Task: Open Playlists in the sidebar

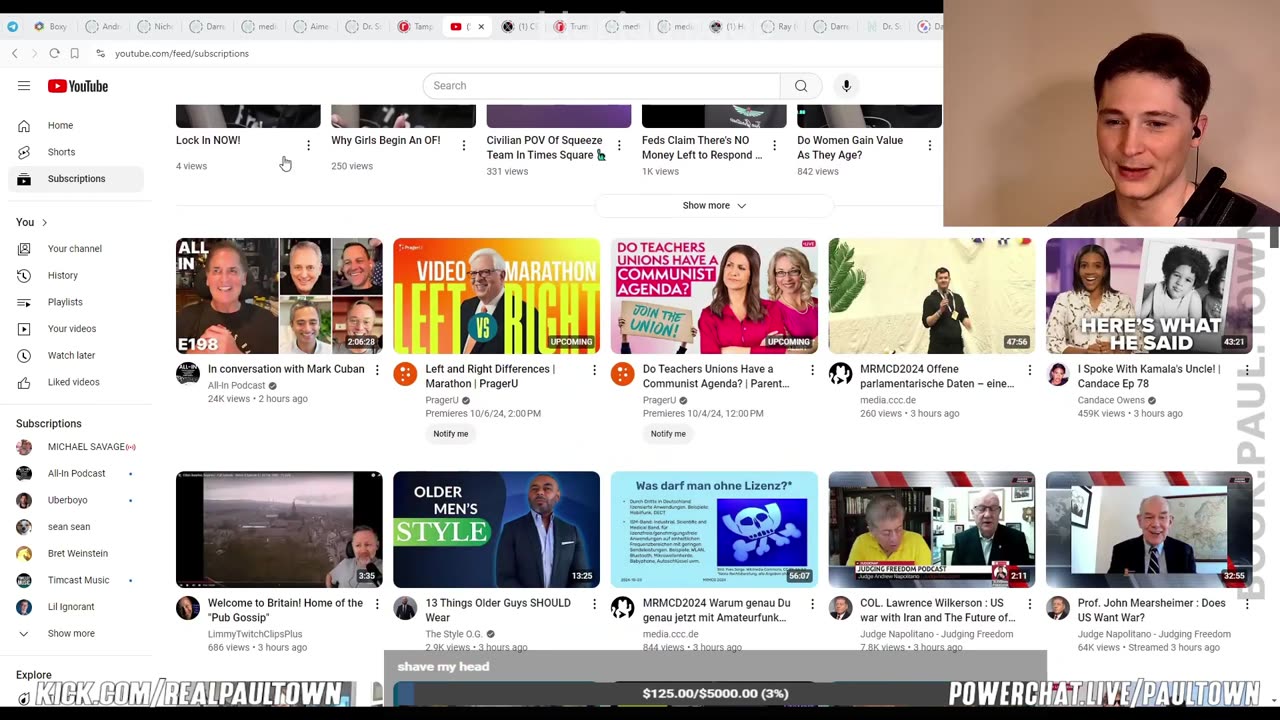Action: 76,302
